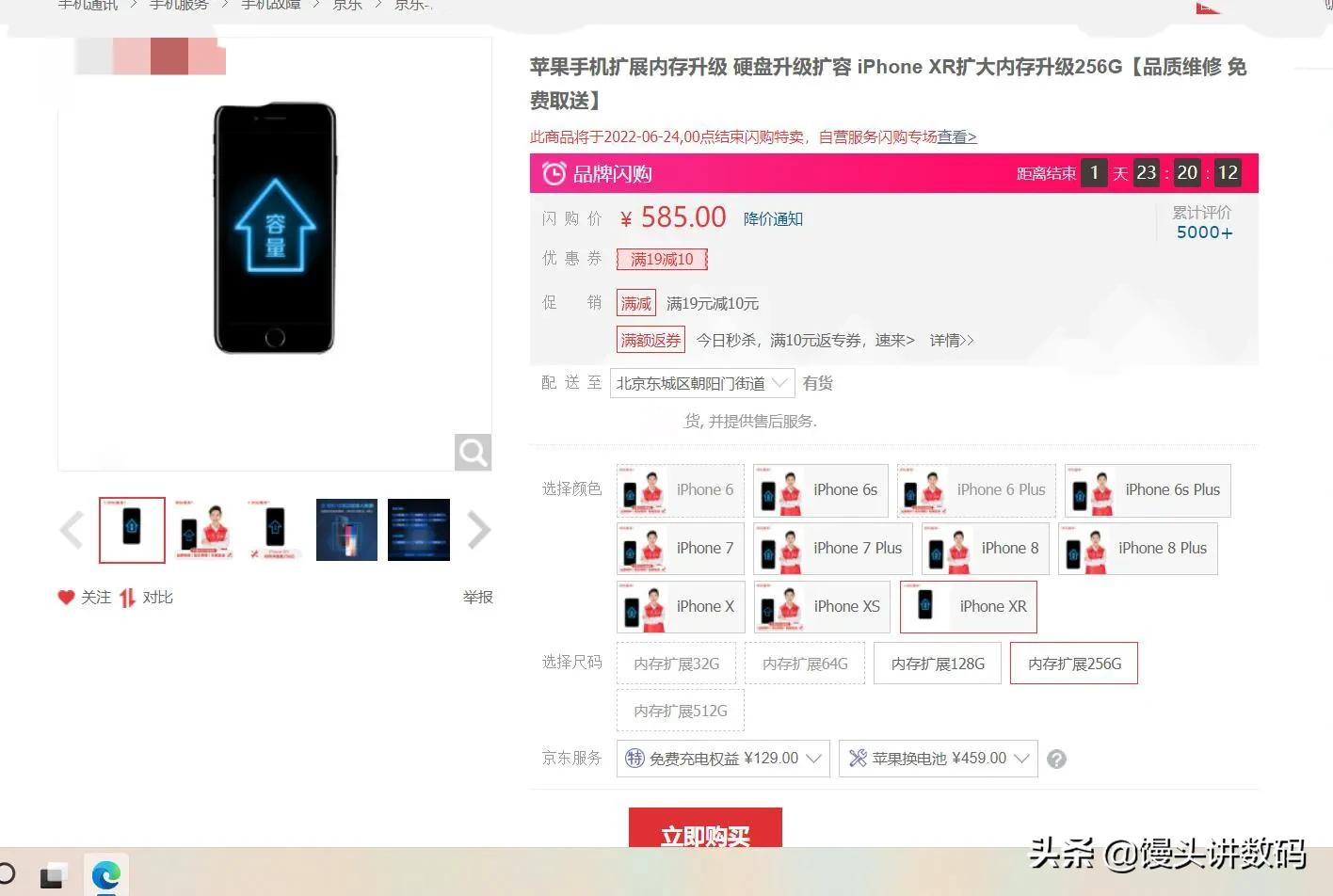Click the magnifier zoom icon on product image
Viewport: 1333px width, 896px height.
point(473,453)
